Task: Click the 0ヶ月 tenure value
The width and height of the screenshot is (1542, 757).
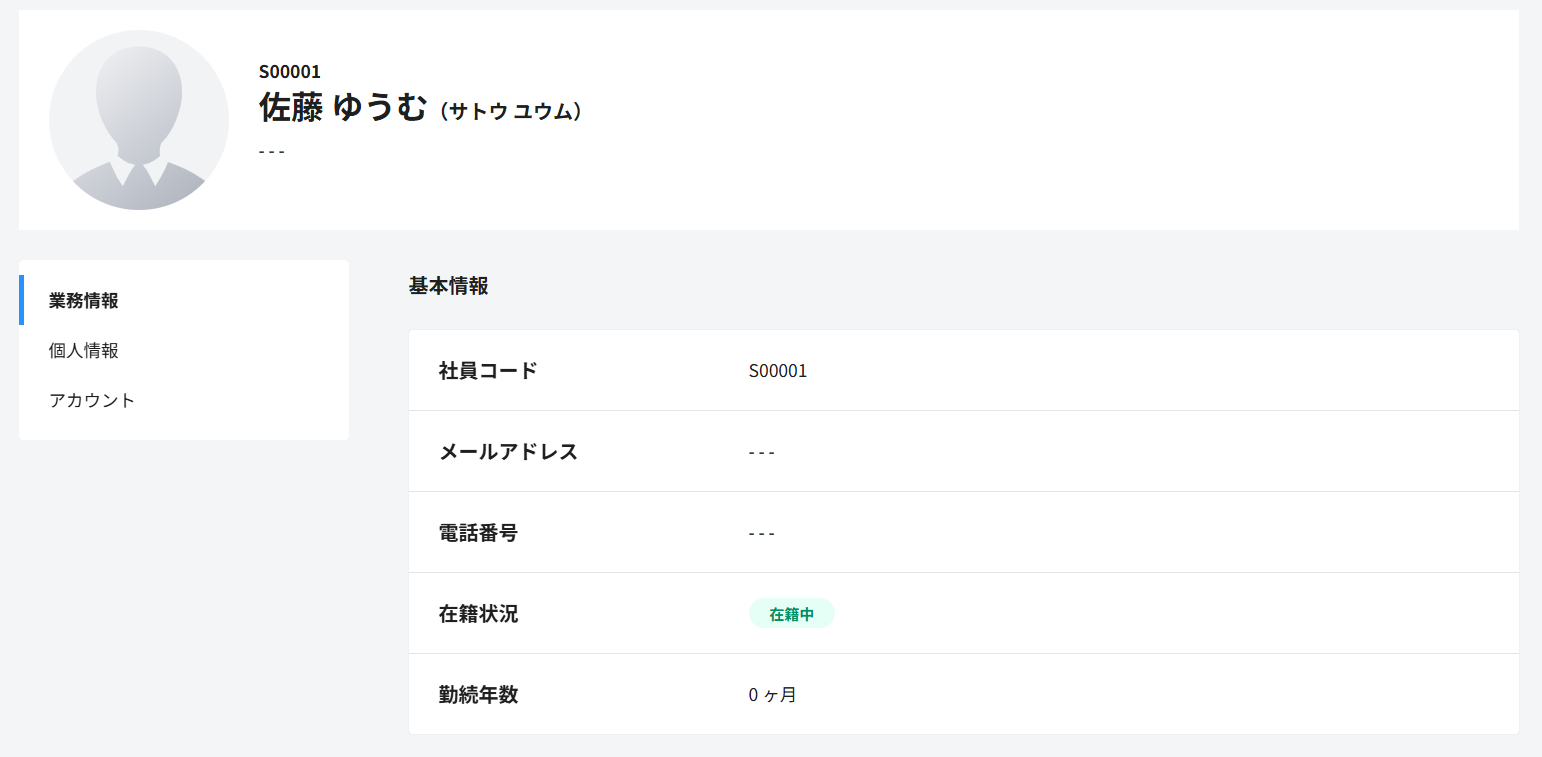Action: 772,695
